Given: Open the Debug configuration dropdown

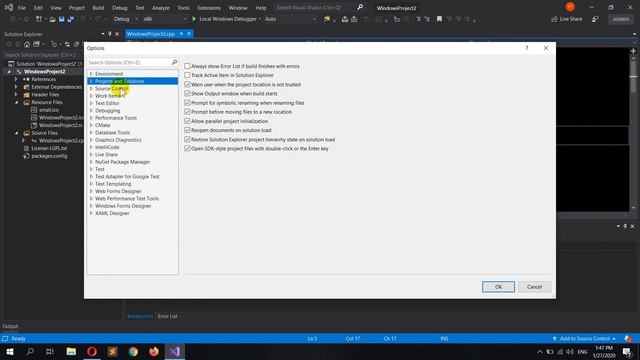Looking at the screenshot, I should coord(126,19).
